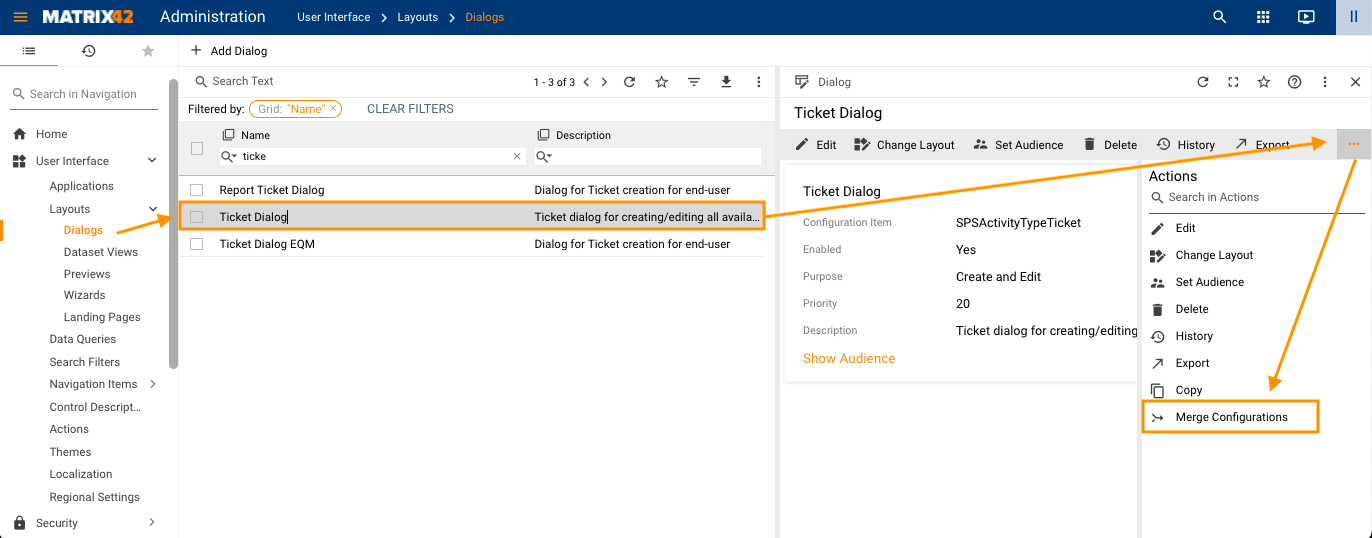This screenshot has width=1372, height=538.
Task: Switch to favorites star navigation tab
Action: tap(148, 51)
